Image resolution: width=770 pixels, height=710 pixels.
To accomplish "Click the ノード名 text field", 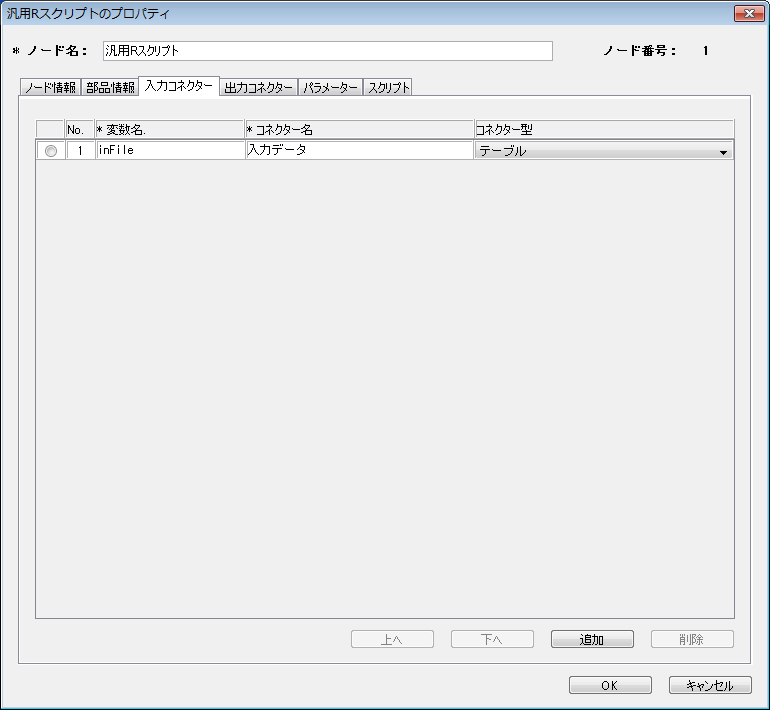I will coord(327,51).
